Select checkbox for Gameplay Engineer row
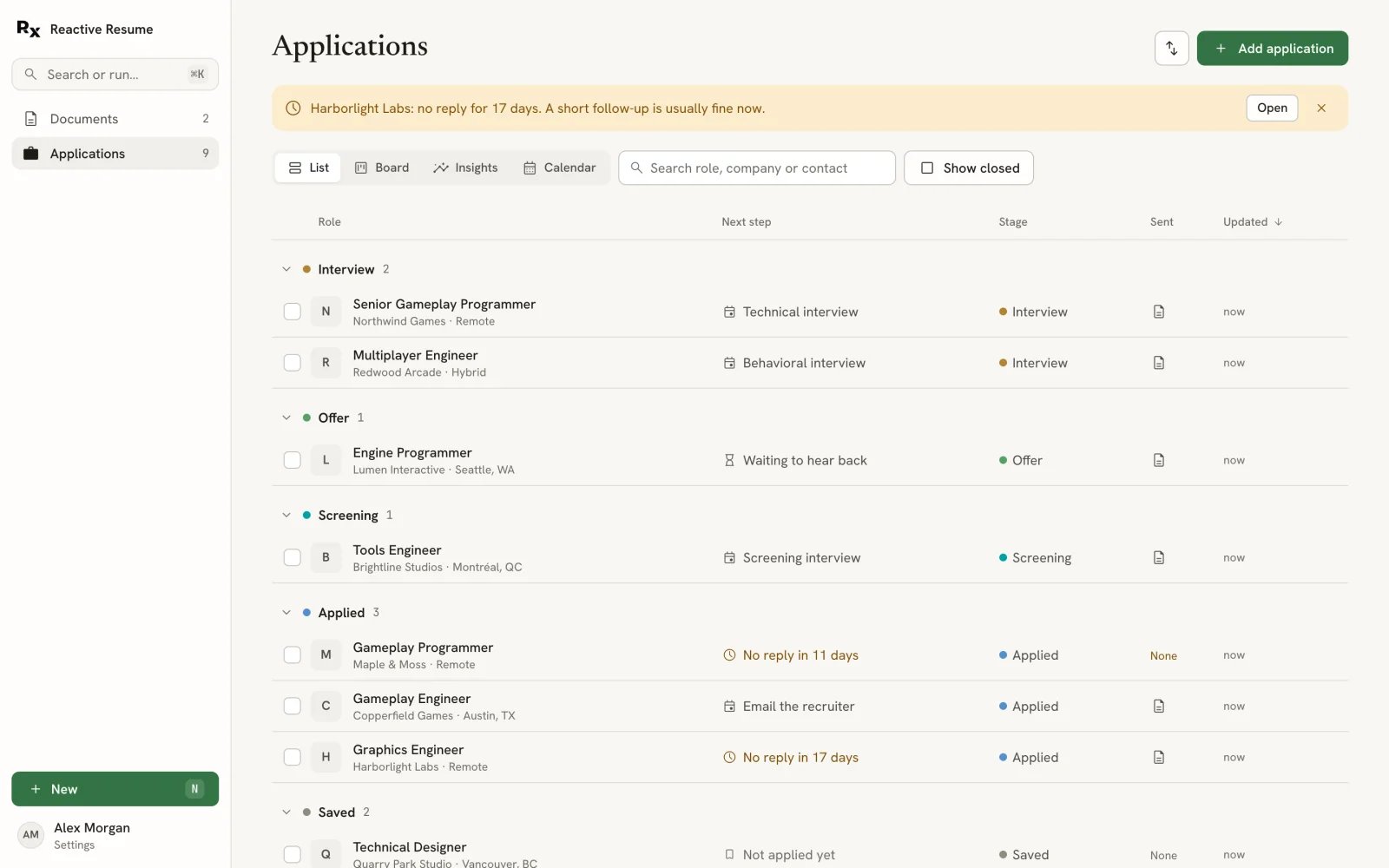The width and height of the screenshot is (1389, 868). click(293, 707)
